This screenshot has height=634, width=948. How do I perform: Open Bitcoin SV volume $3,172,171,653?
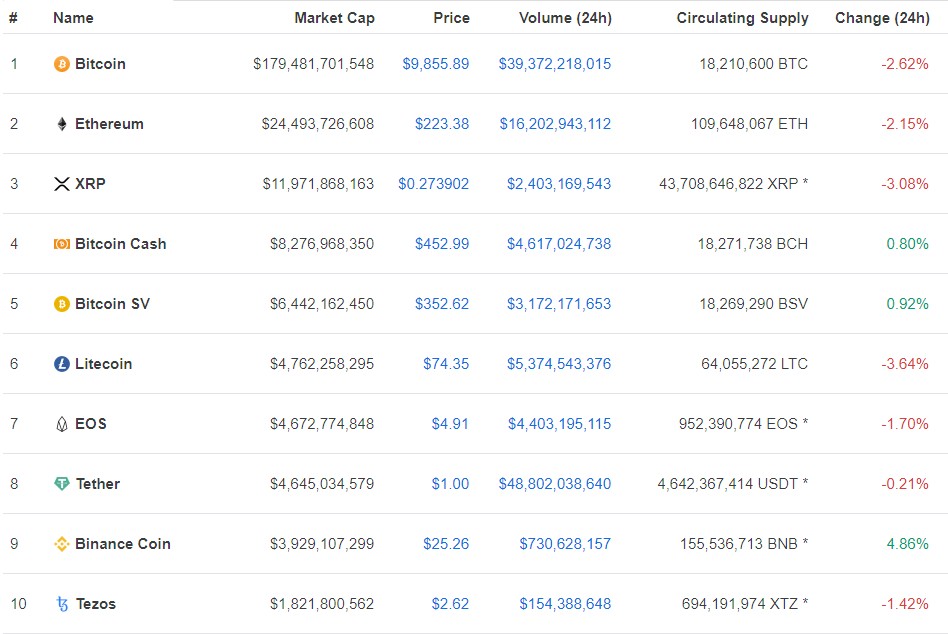pyautogui.click(x=559, y=303)
